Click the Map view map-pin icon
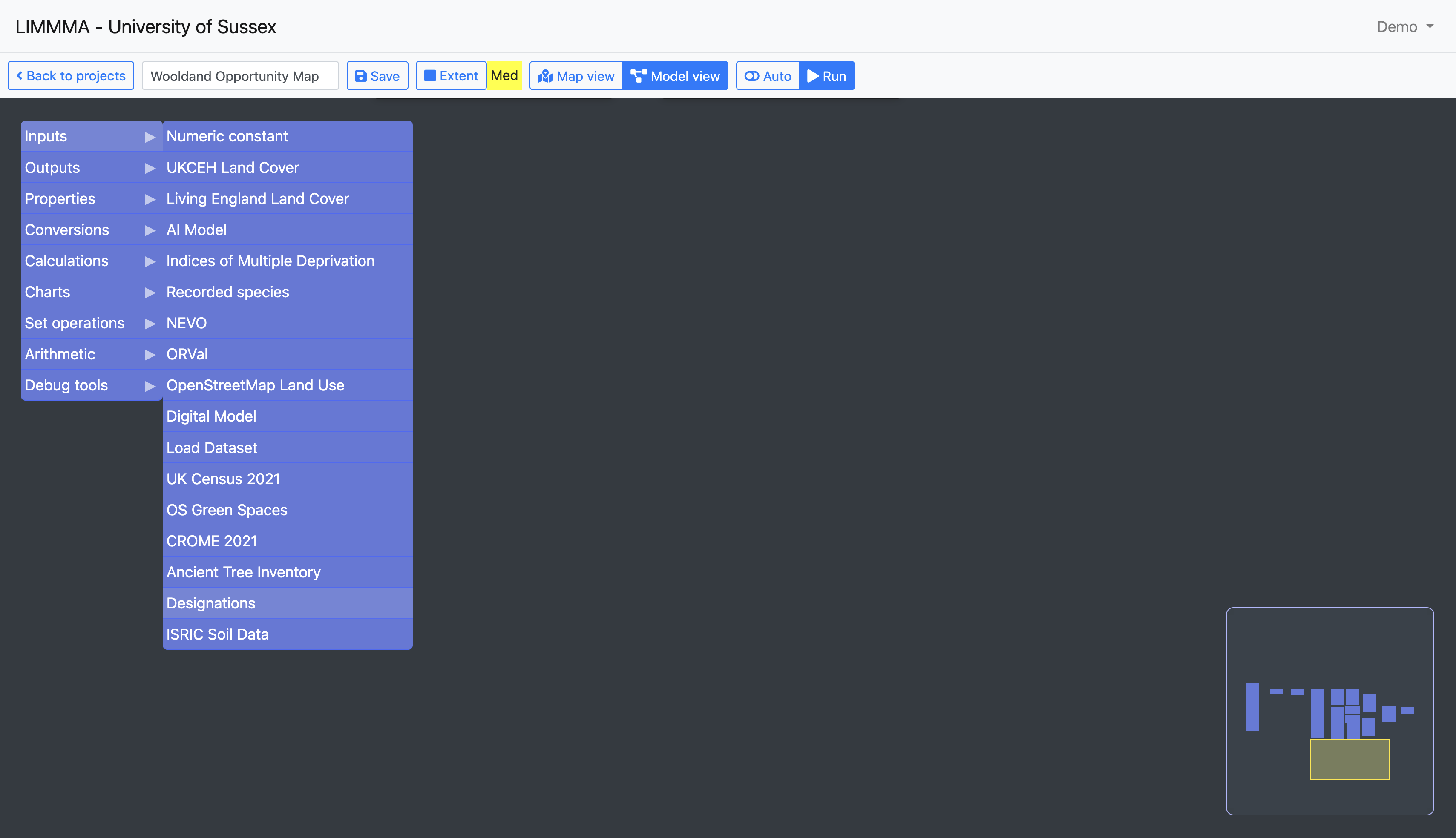The height and width of the screenshot is (838, 1456). click(545, 76)
